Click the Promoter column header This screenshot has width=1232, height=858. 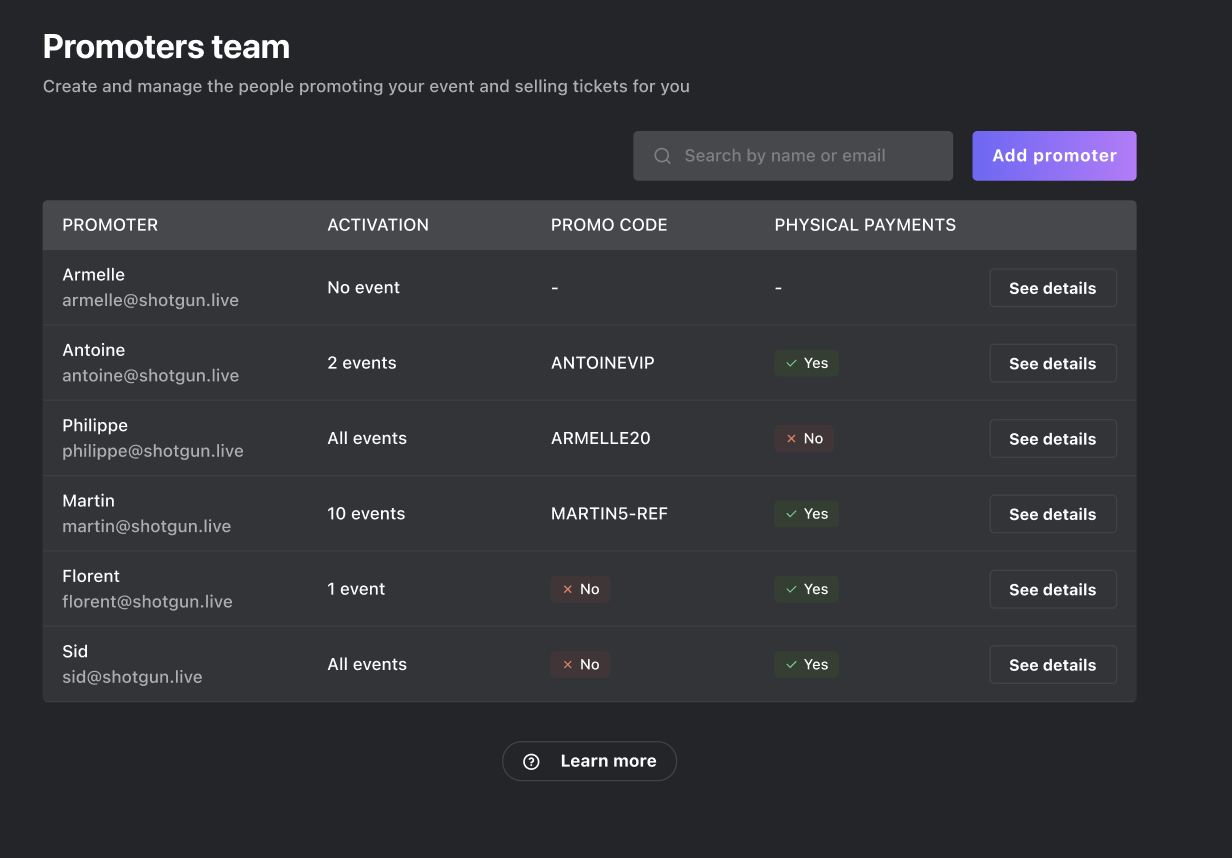click(110, 225)
